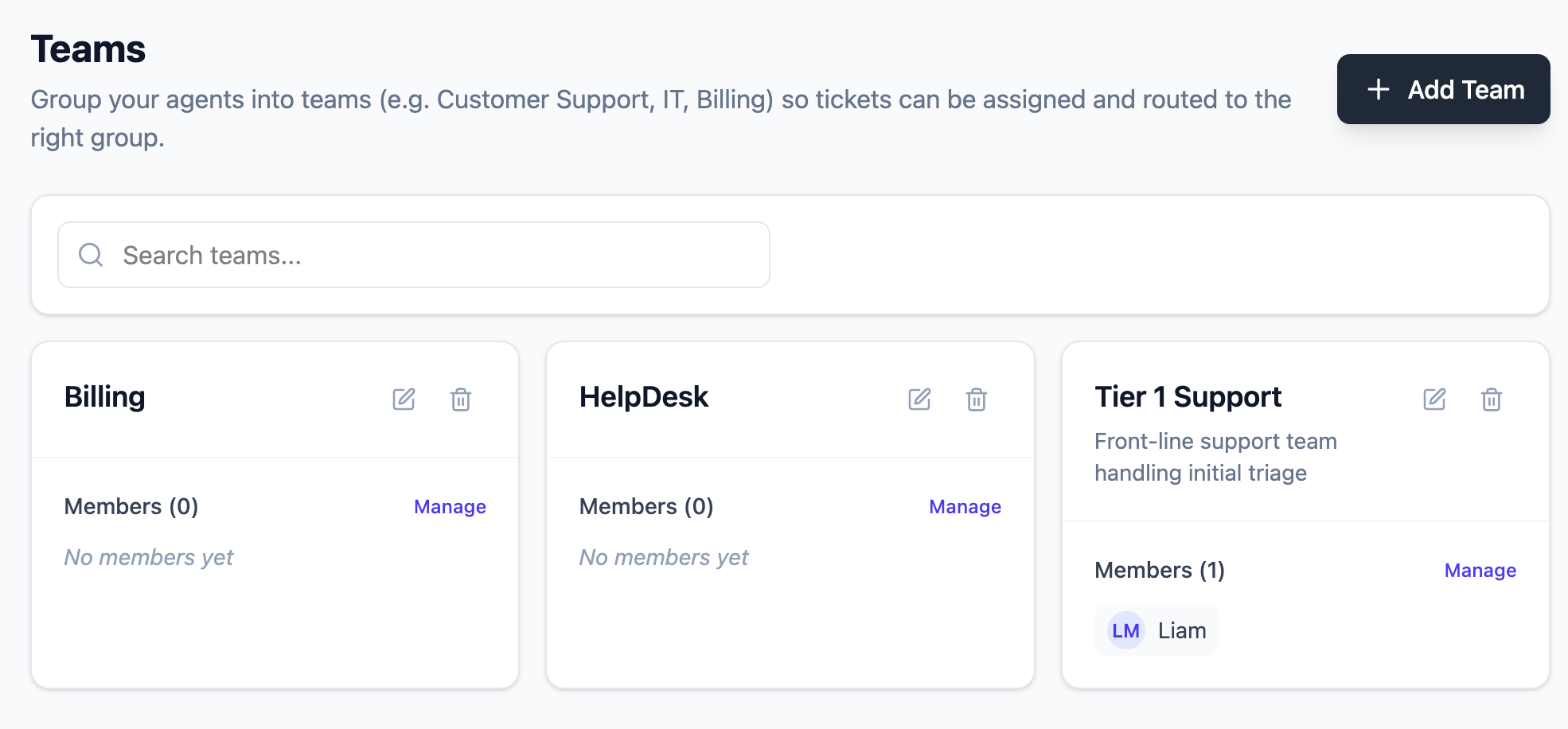Click the Search teams input field

point(414,255)
